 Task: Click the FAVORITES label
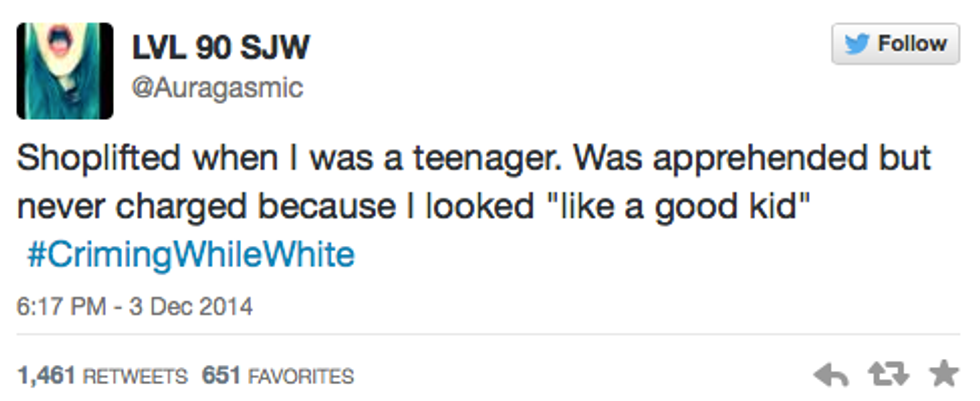298,377
